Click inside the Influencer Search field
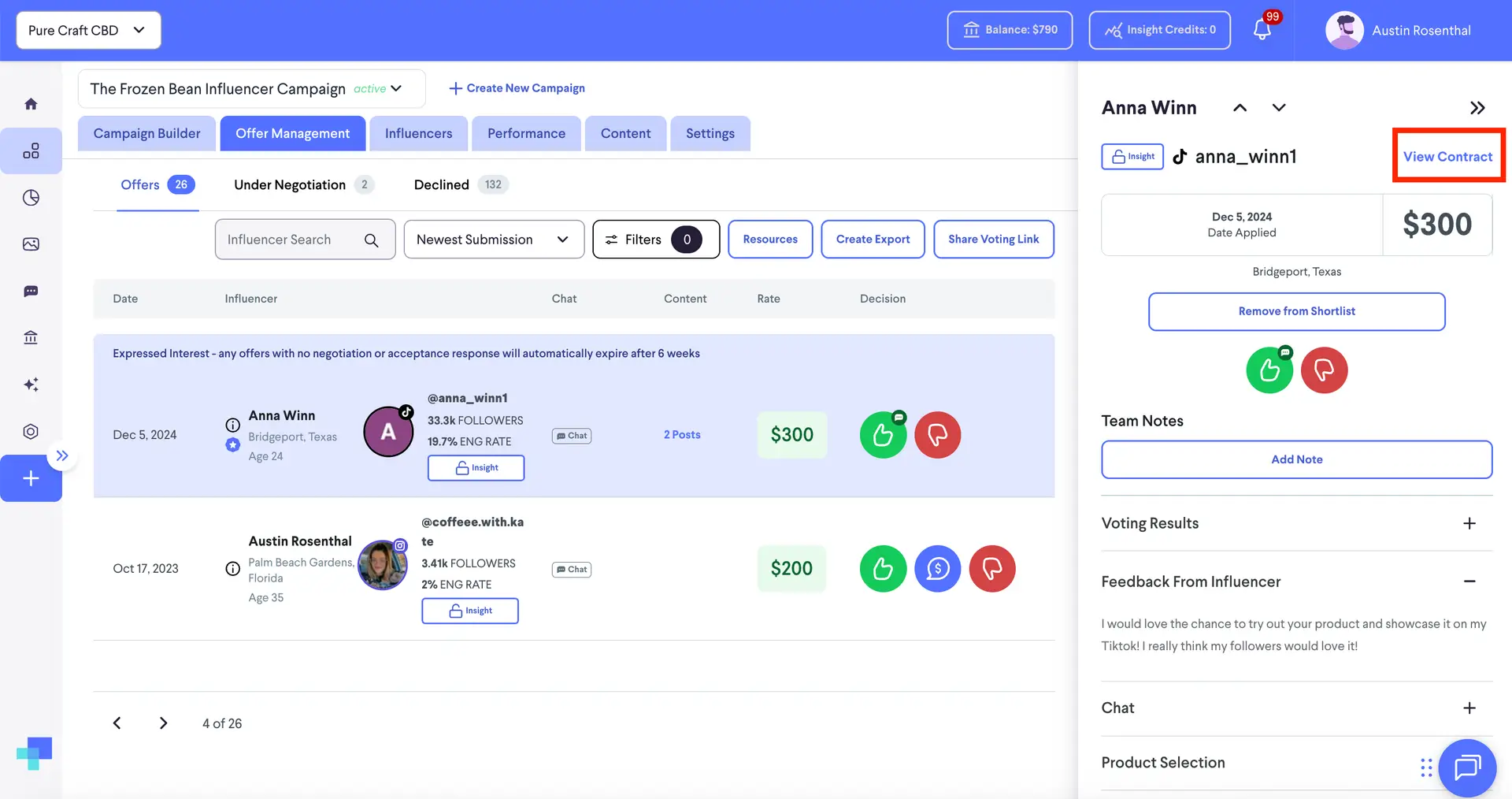 click(x=291, y=239)
